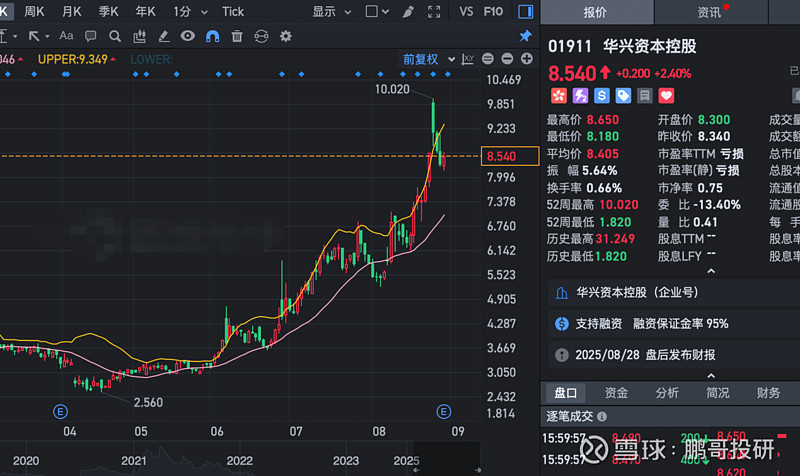800x476 pixels.
Task: Switch to 年K yearly chart
Action: (145, 11)
